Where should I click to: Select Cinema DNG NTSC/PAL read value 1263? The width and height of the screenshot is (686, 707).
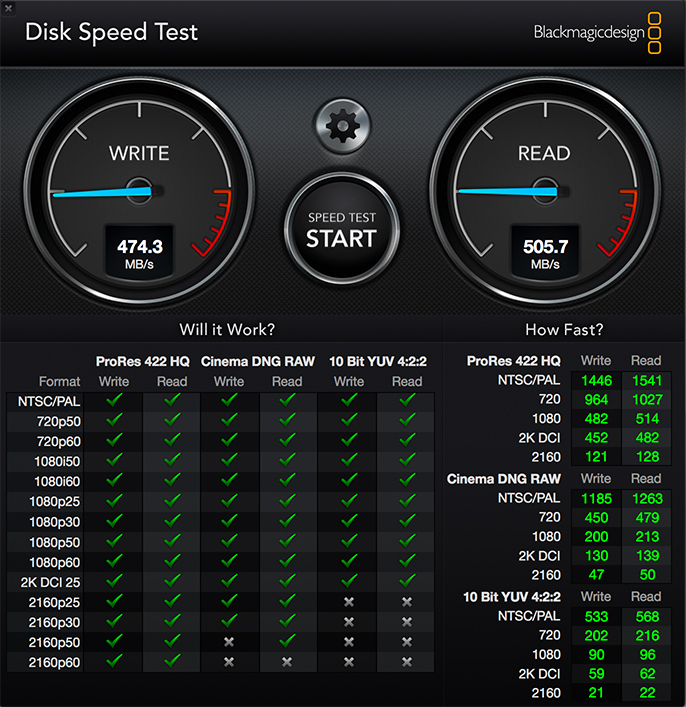[x=647, y=499]
